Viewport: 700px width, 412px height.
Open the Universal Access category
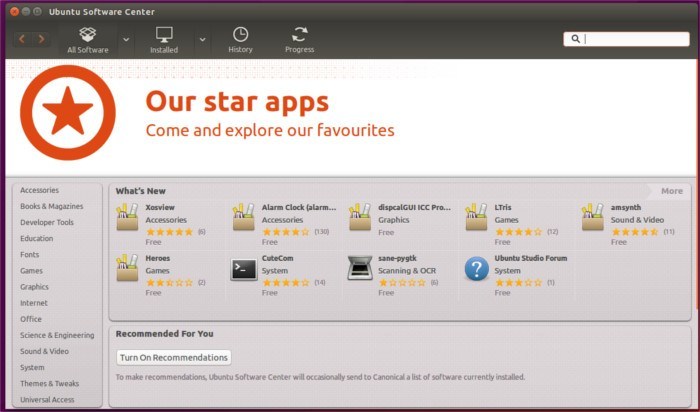point(47,400)
